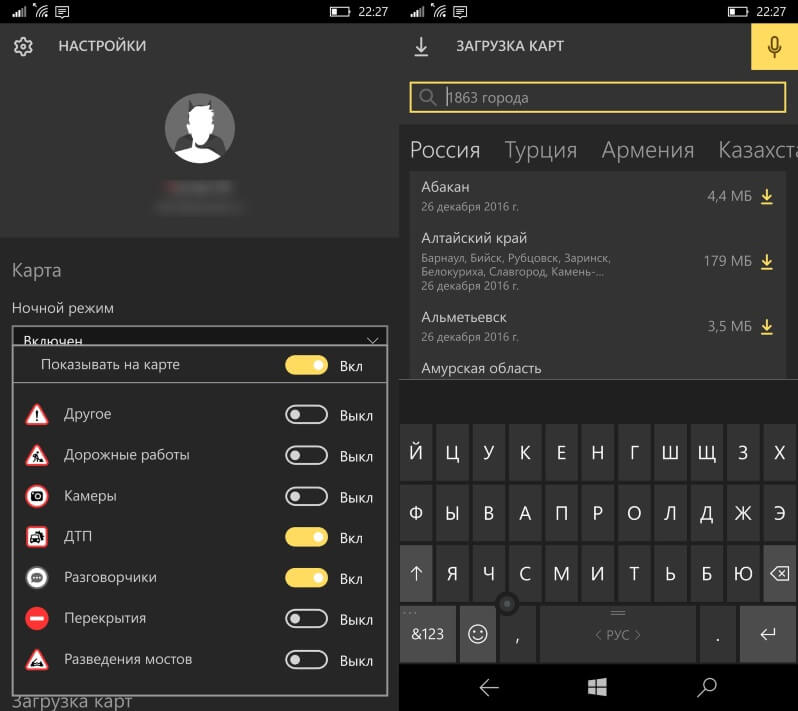Switch to the Турция tab
The width and height of the screenshot is (798, 711).
(540, 150)
